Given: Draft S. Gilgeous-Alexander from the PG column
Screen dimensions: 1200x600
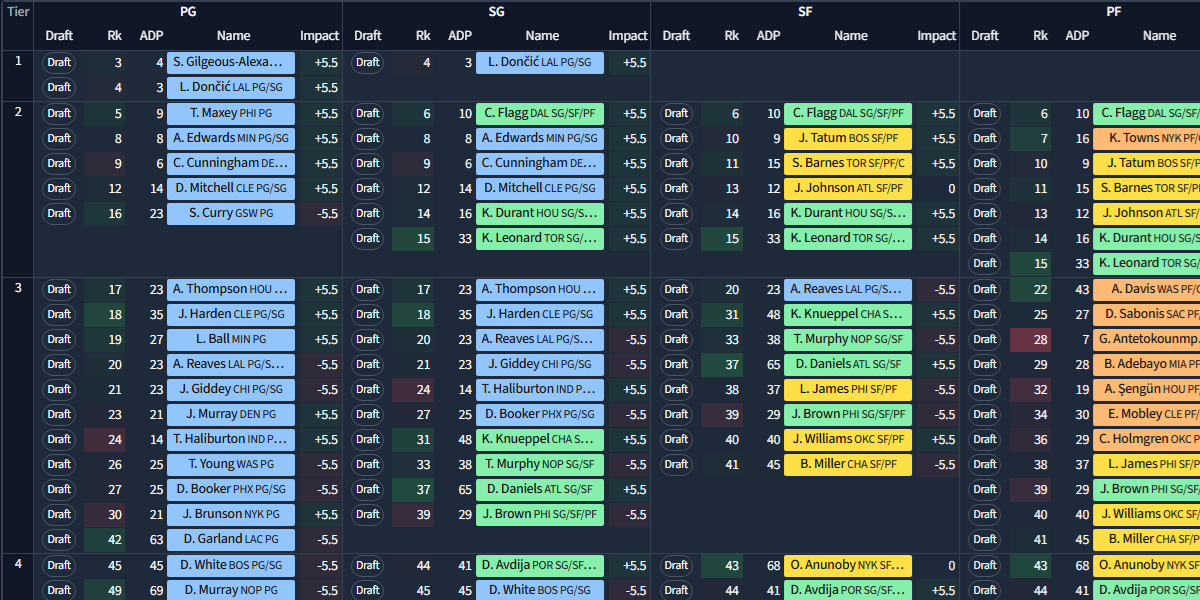Looking at the screenshot, I should (x=59, y=63).
